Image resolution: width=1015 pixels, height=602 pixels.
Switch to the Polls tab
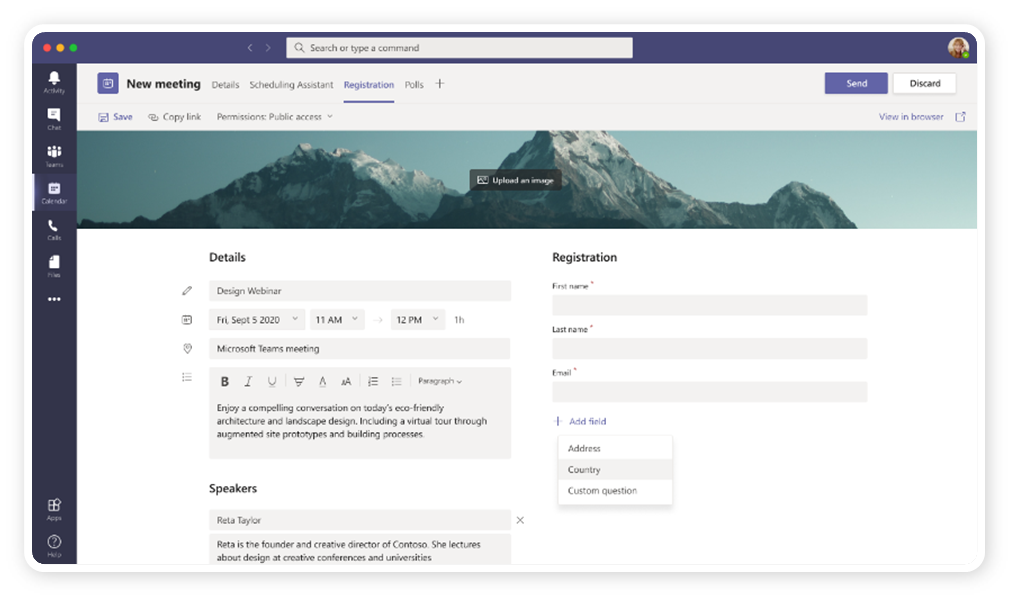pos(414,85)
